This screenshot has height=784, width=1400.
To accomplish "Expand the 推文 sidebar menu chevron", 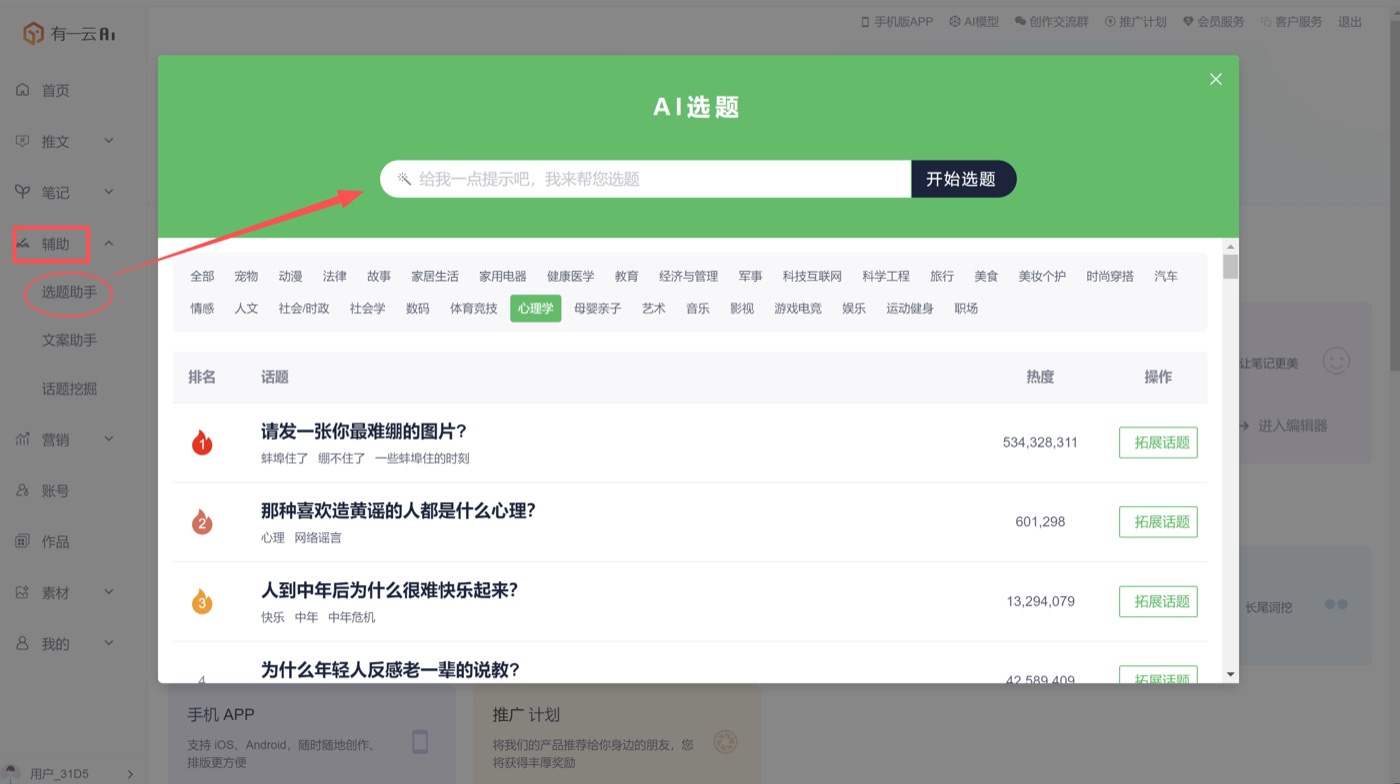I will coord(109,141).
